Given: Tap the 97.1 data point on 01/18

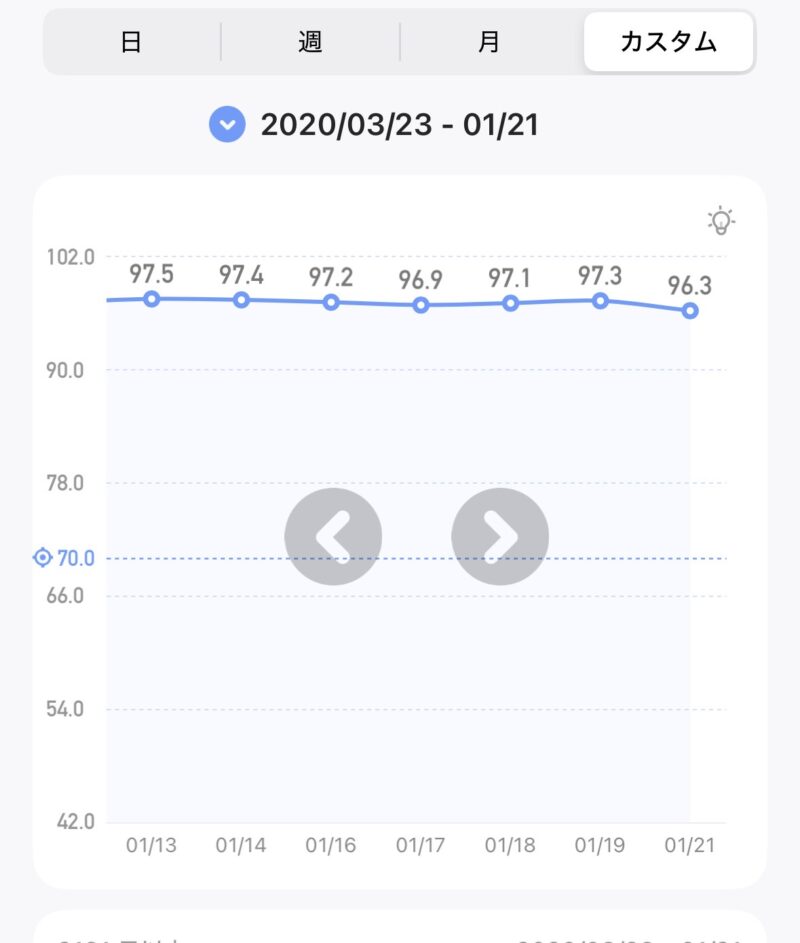Looking at the screenshot, I should pyautogui.click(x=511, y=303).
